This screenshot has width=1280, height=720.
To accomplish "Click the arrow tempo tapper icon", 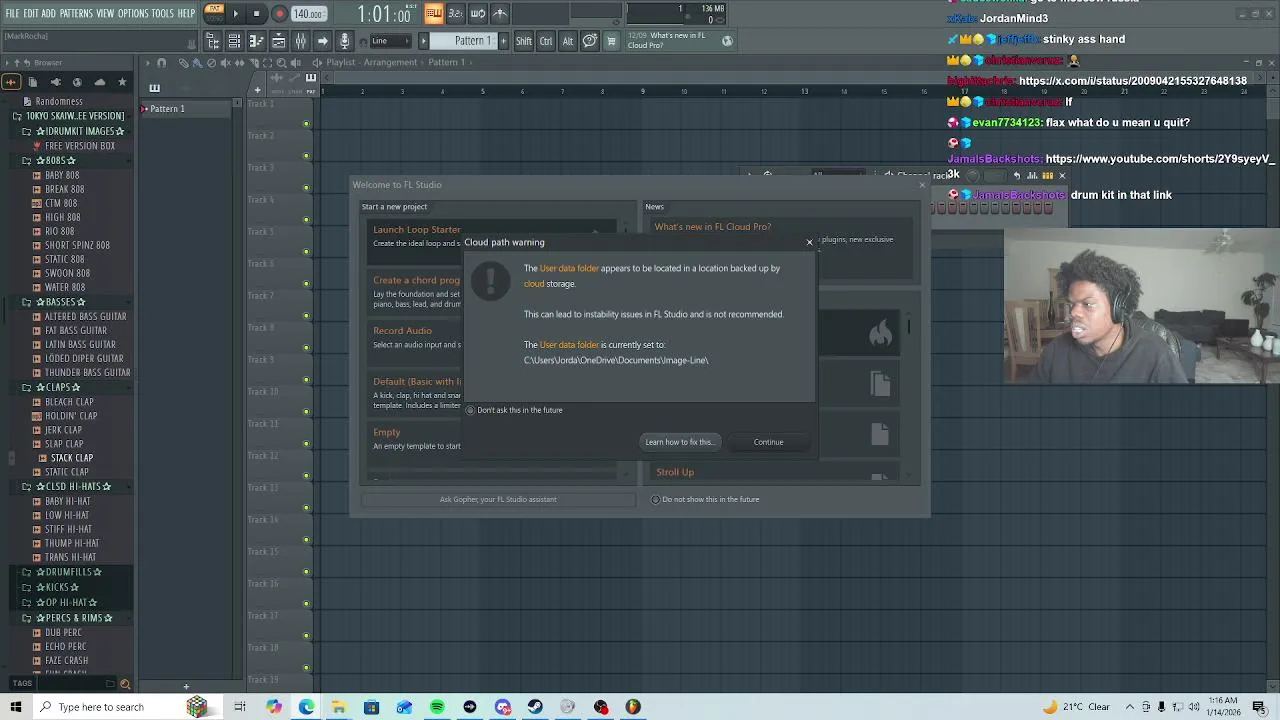I will (322, 41).
